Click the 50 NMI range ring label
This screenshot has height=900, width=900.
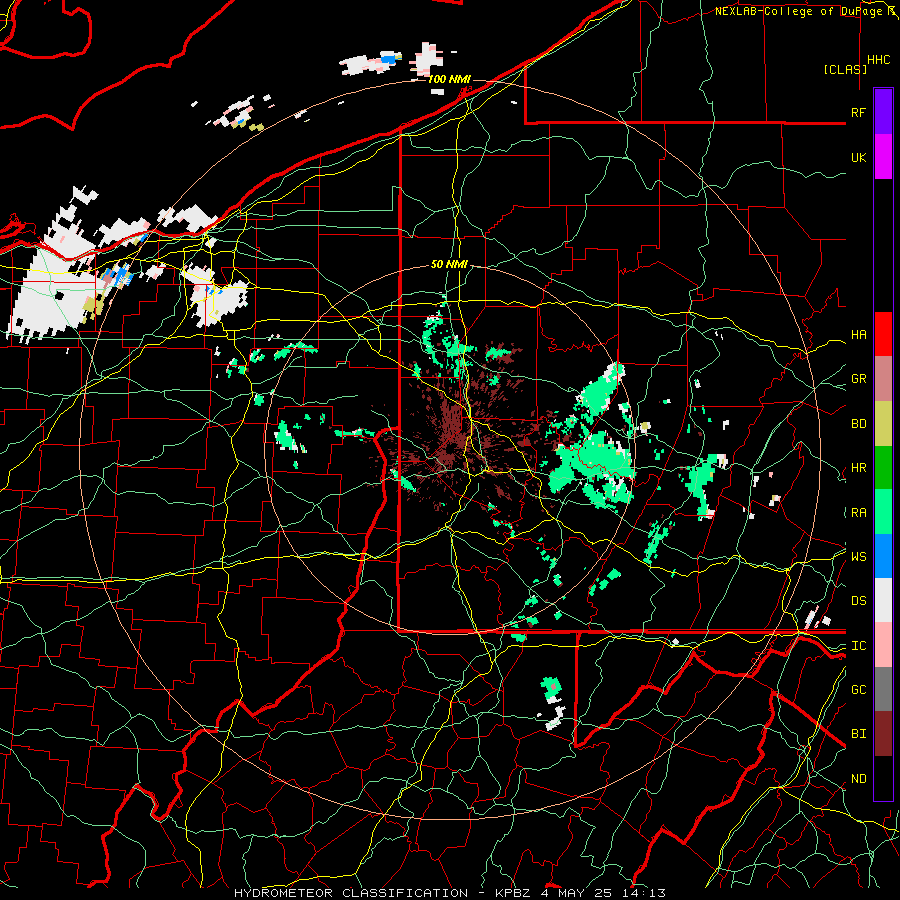(x=449, y=264)
